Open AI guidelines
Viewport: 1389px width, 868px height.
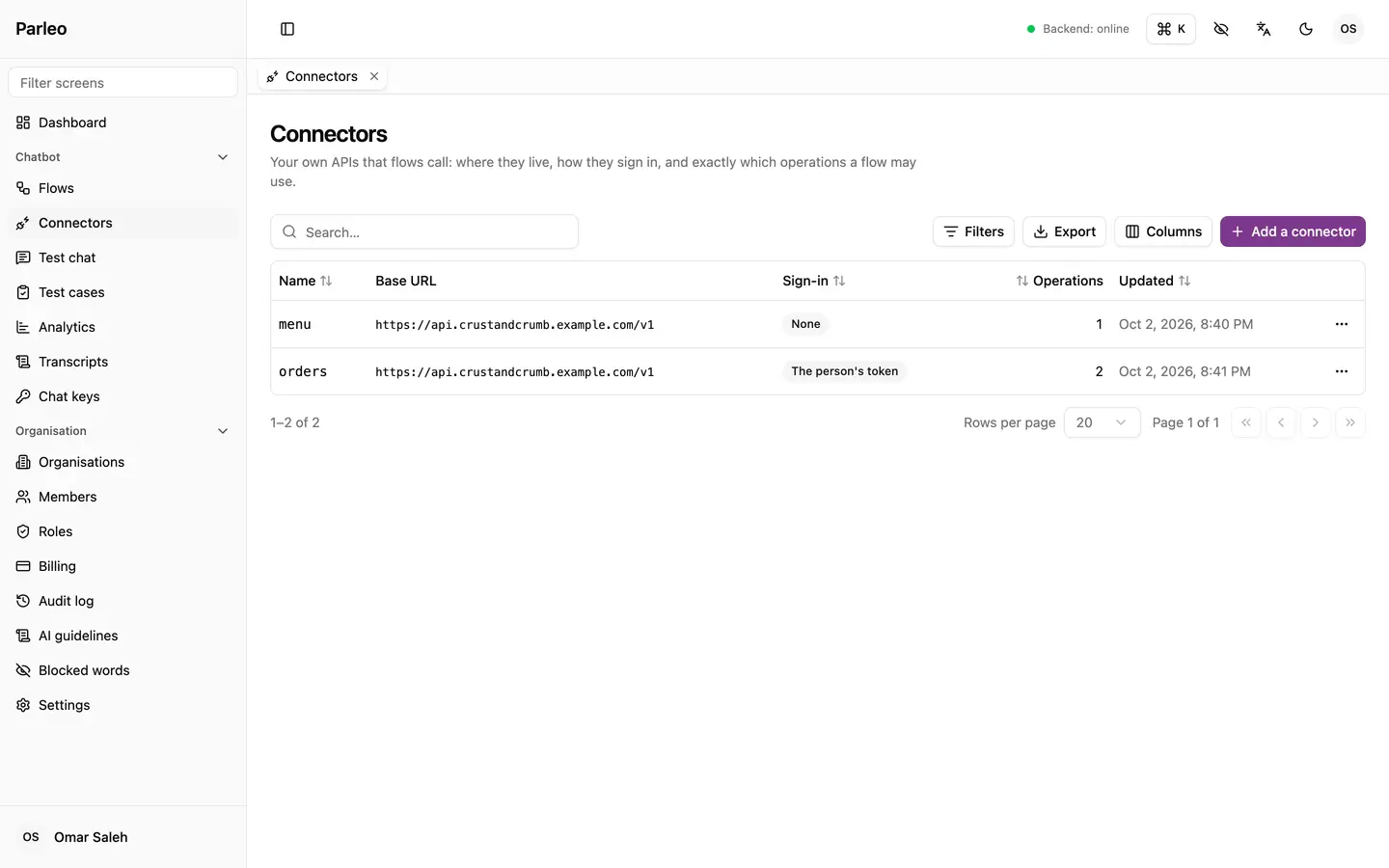[123, 636]
